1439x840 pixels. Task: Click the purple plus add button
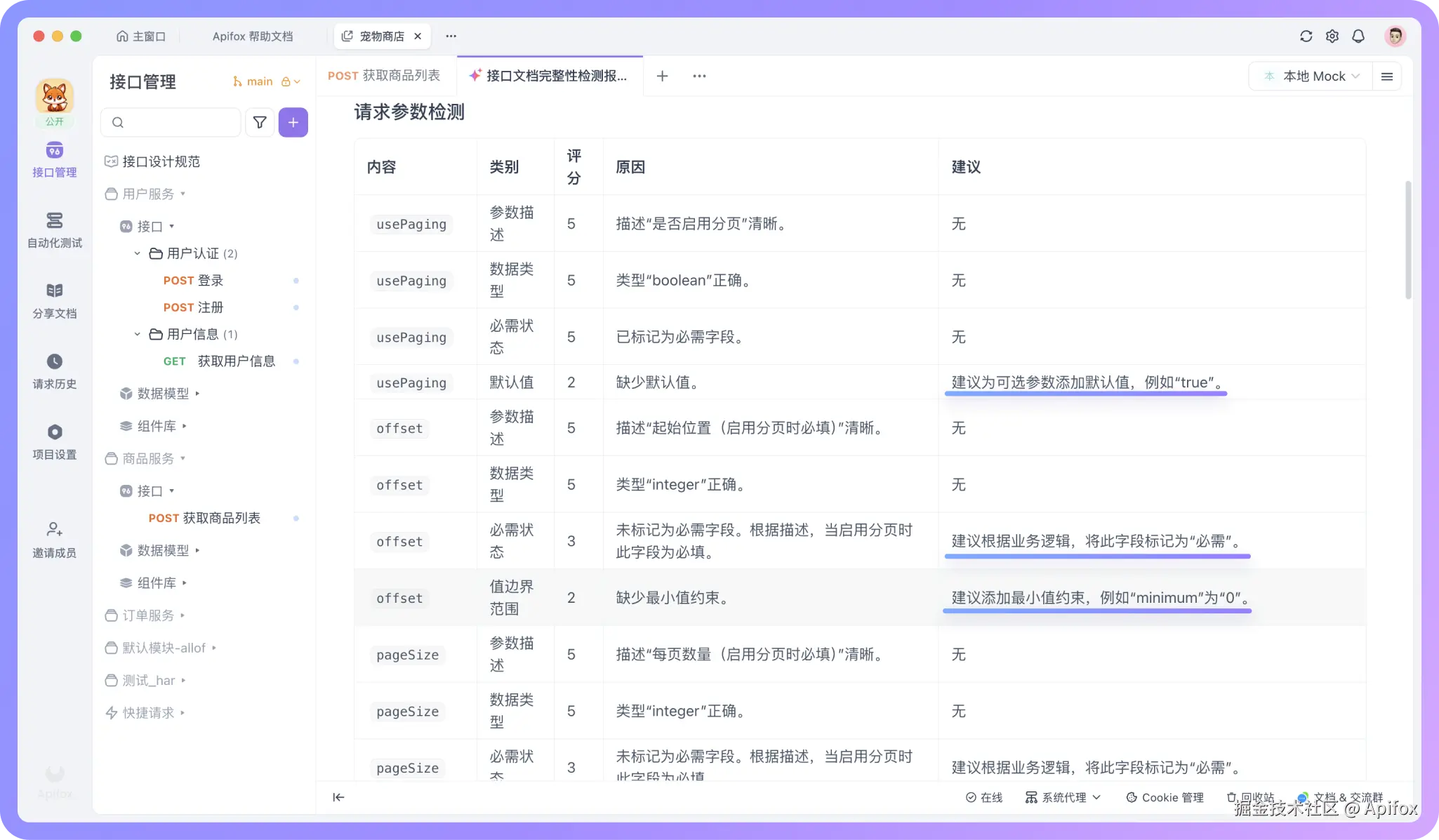click(x=293, y=123)
